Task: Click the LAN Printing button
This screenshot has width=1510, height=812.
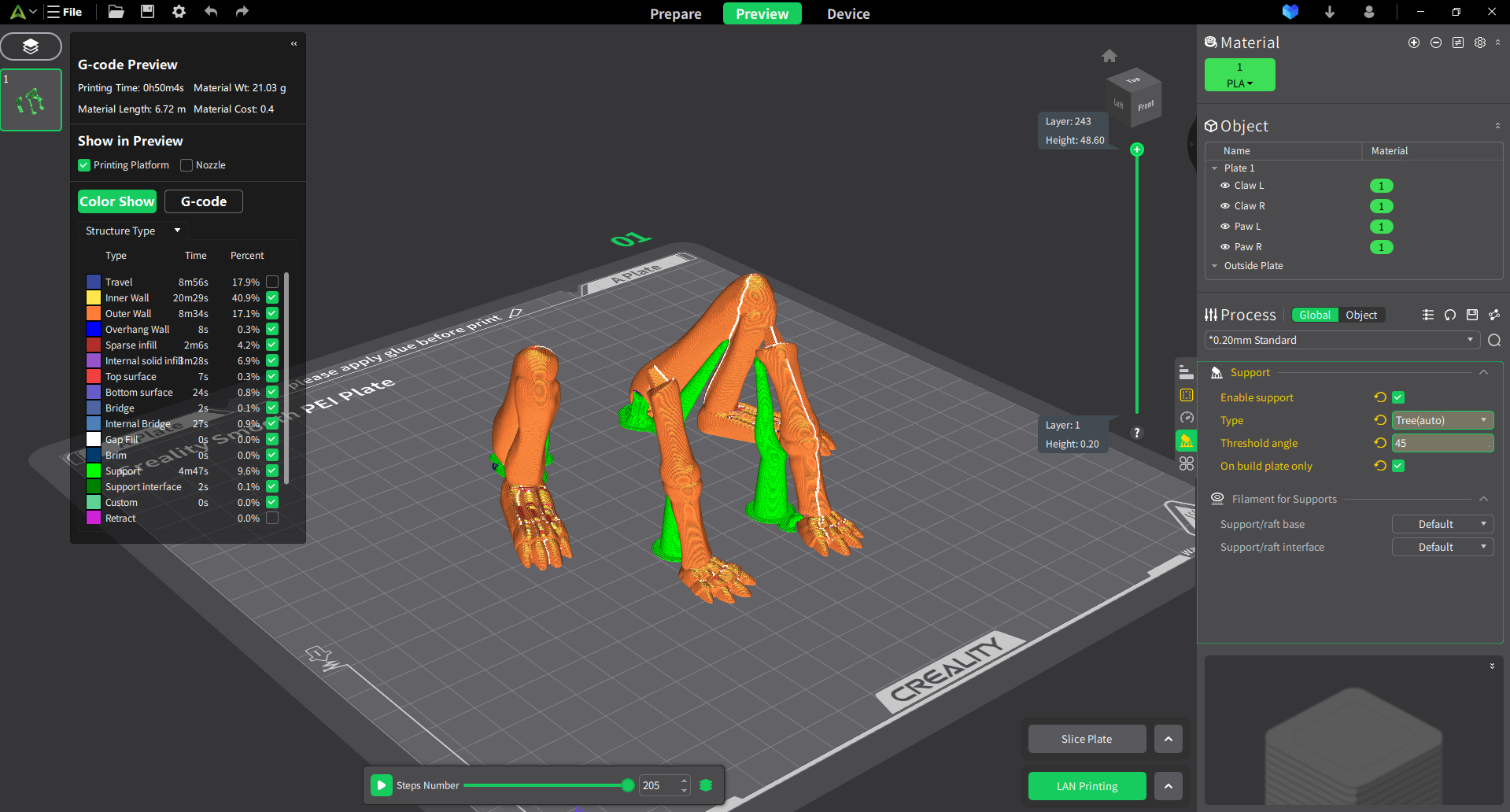Action: click(1087, 786)
